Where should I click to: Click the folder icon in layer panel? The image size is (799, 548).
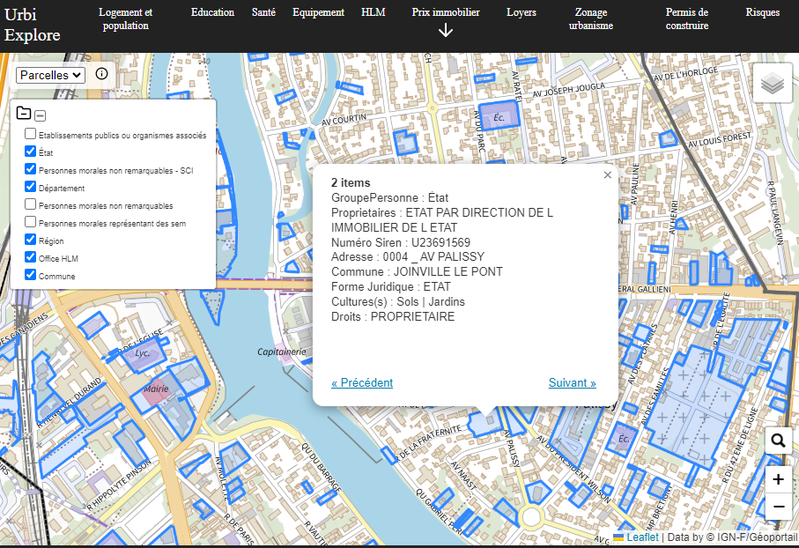click(x=24, y=114)
